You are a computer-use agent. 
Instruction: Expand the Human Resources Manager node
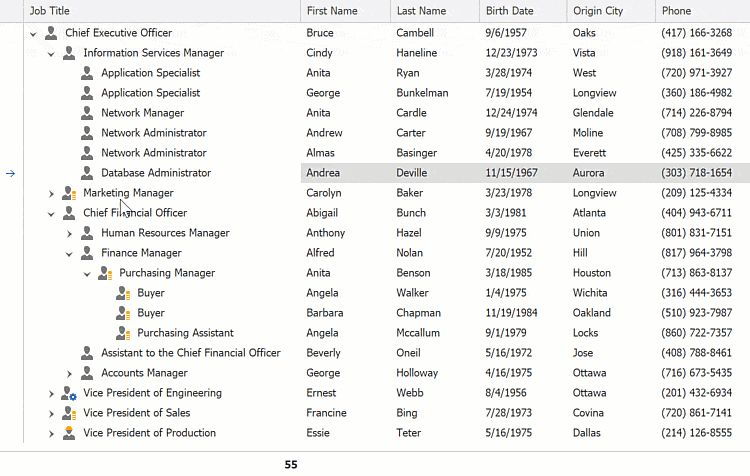(70, 233)
